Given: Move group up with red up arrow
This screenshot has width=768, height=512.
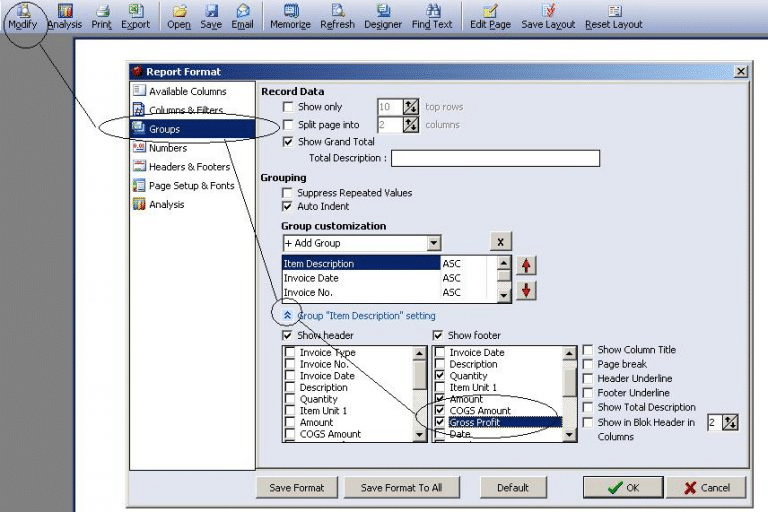Looking at the screenshot, I should pos(526,266).
